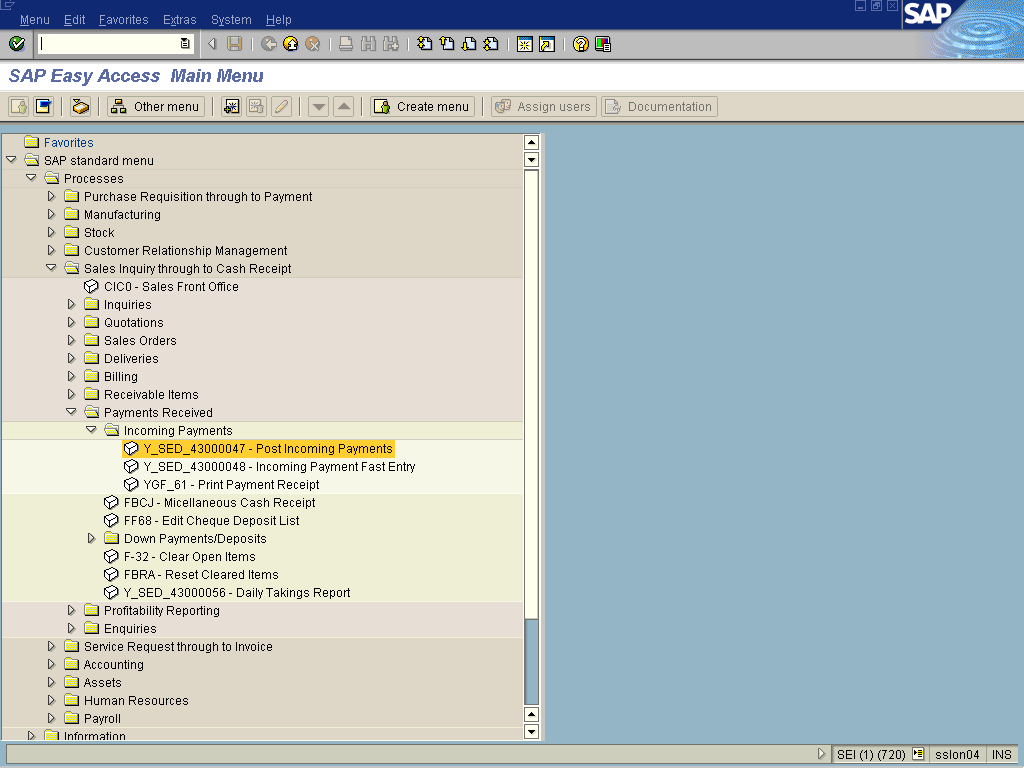Expand the Quotations folder

(72, 323)
